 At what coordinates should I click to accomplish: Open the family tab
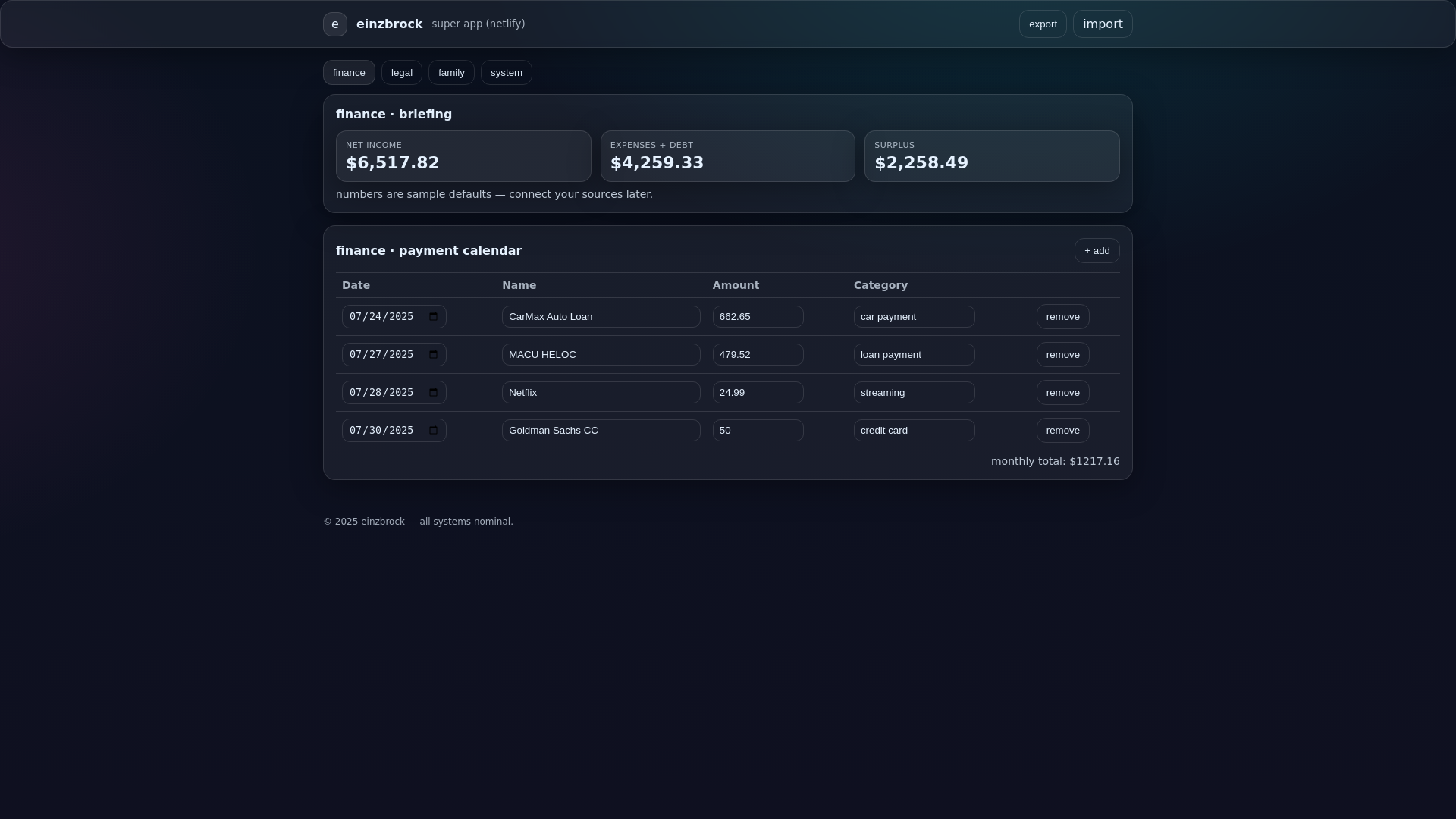pyautogui.click(x=451, y=73)
